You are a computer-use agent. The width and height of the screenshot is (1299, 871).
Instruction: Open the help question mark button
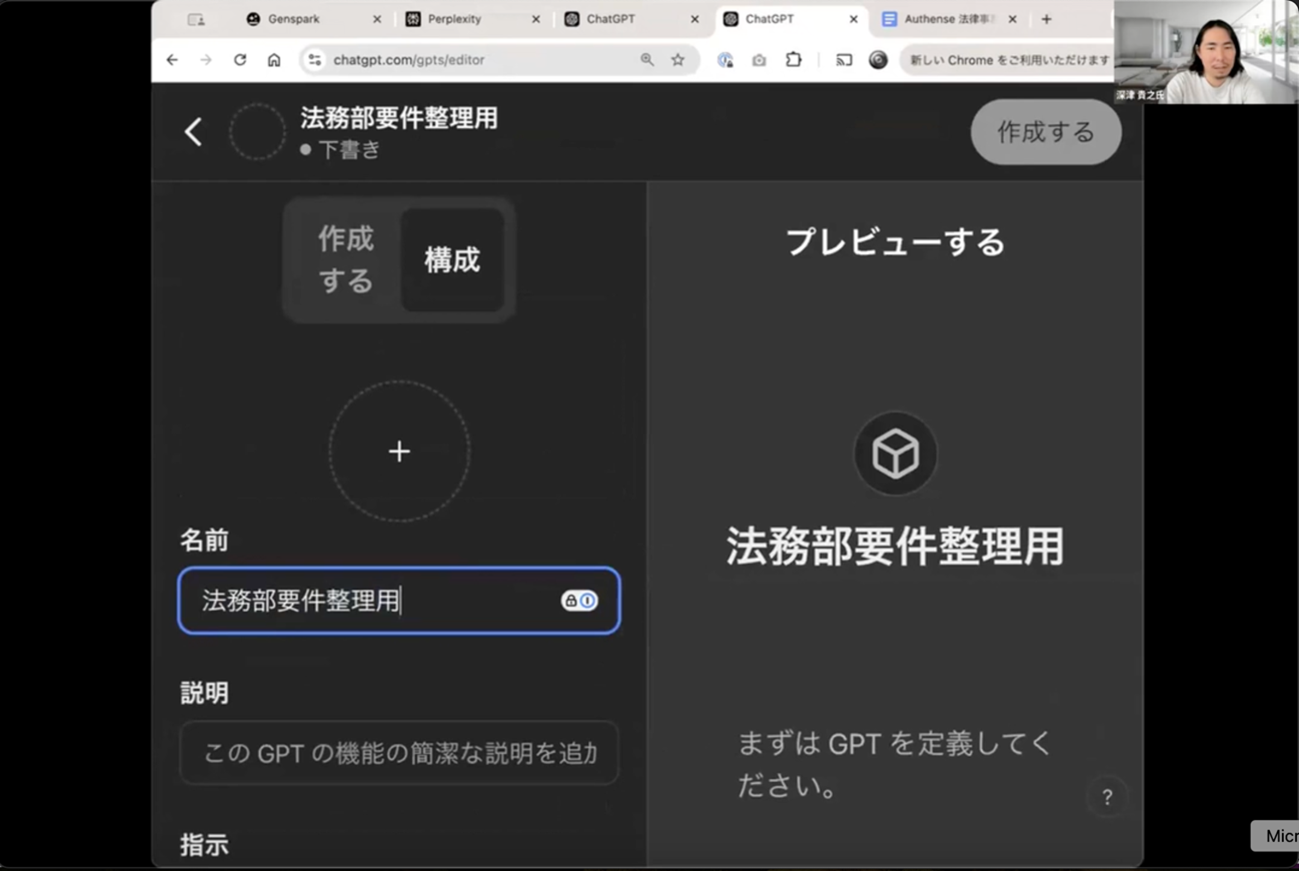point(1107,797)
